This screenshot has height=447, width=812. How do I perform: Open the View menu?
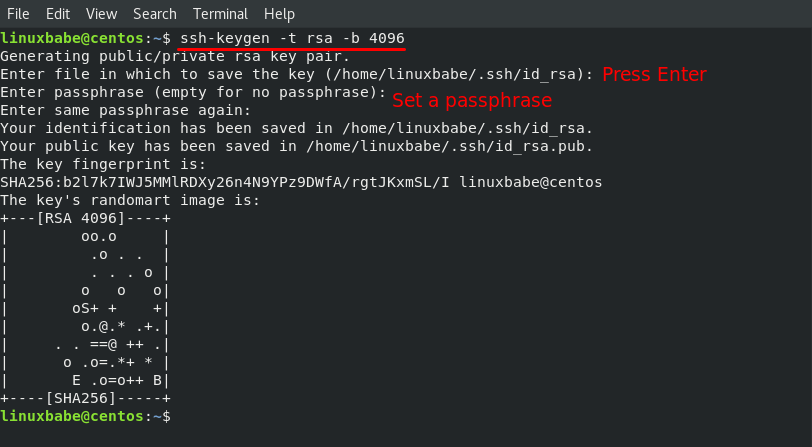coord(101,14)
